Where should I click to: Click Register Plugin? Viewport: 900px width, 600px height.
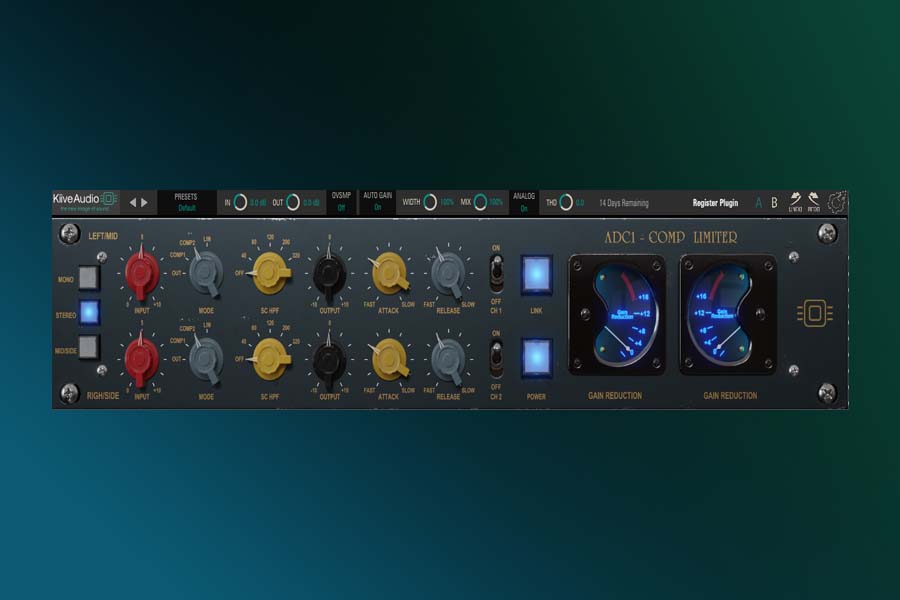[x=715, y=203]
